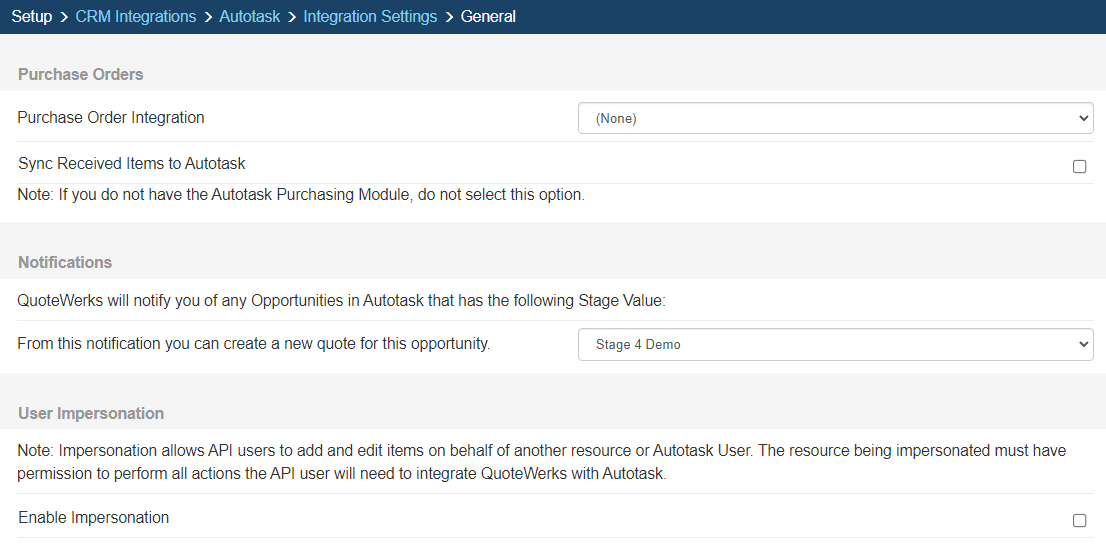Image resolution: width=1106 pixels, height=549 pixels.
Task: Click chevron before the General breadcrumb
Action: coord(449,17)
